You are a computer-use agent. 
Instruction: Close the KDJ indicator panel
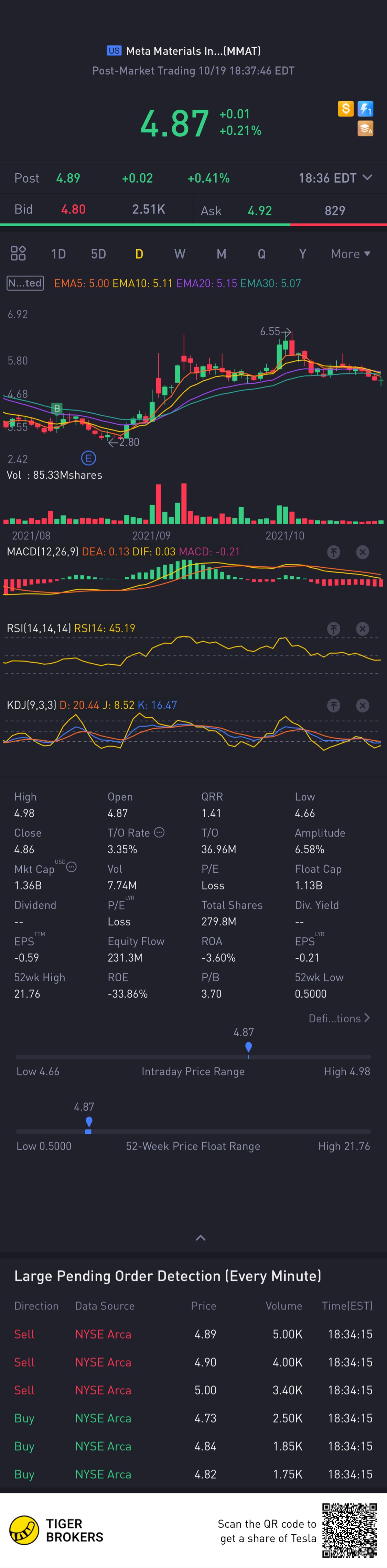pos(362,706)
